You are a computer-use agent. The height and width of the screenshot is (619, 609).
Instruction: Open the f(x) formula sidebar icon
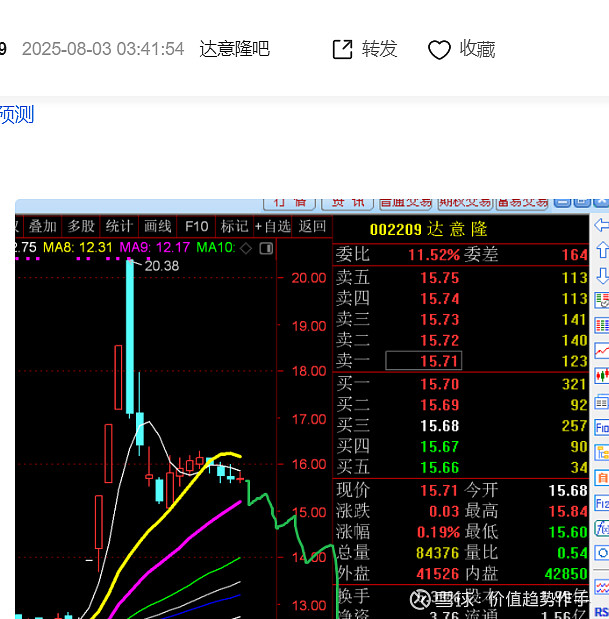tap(602, 528)
